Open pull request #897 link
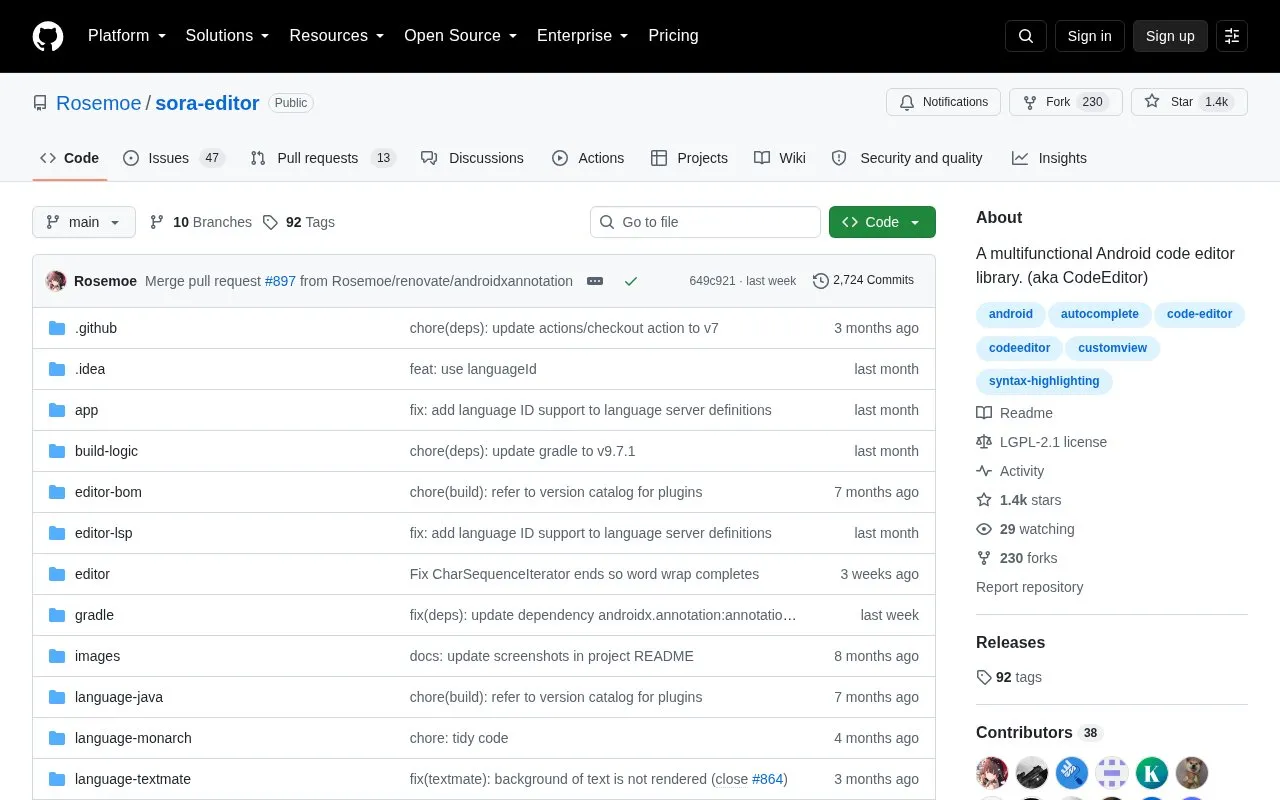The width and height of the screenshot is (1280, 800). point(280,281)
